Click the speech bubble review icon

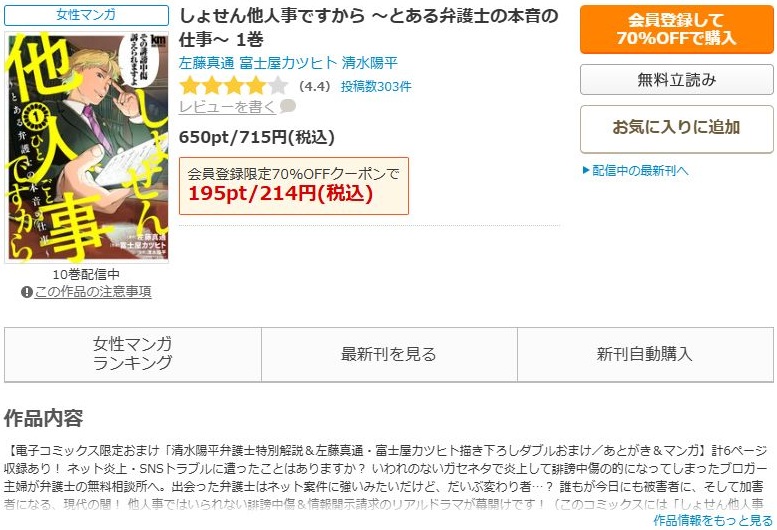(x=288, y=106)
